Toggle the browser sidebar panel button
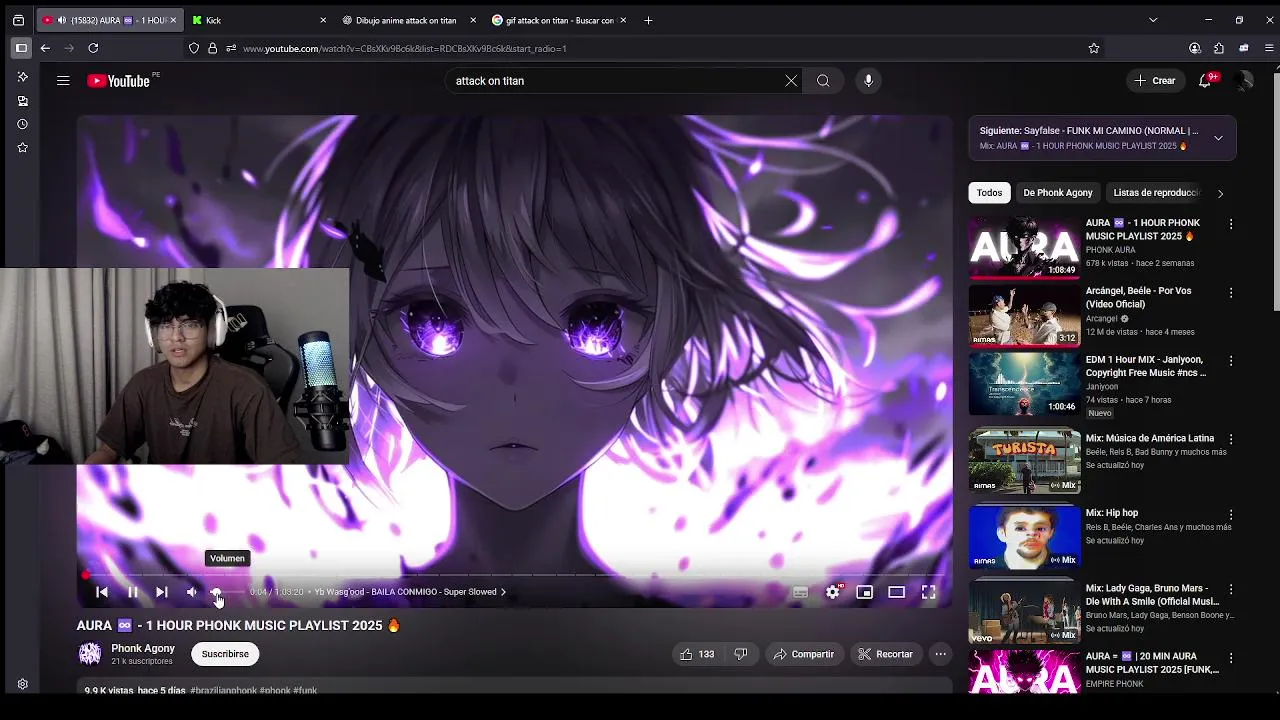 point(21,48)
